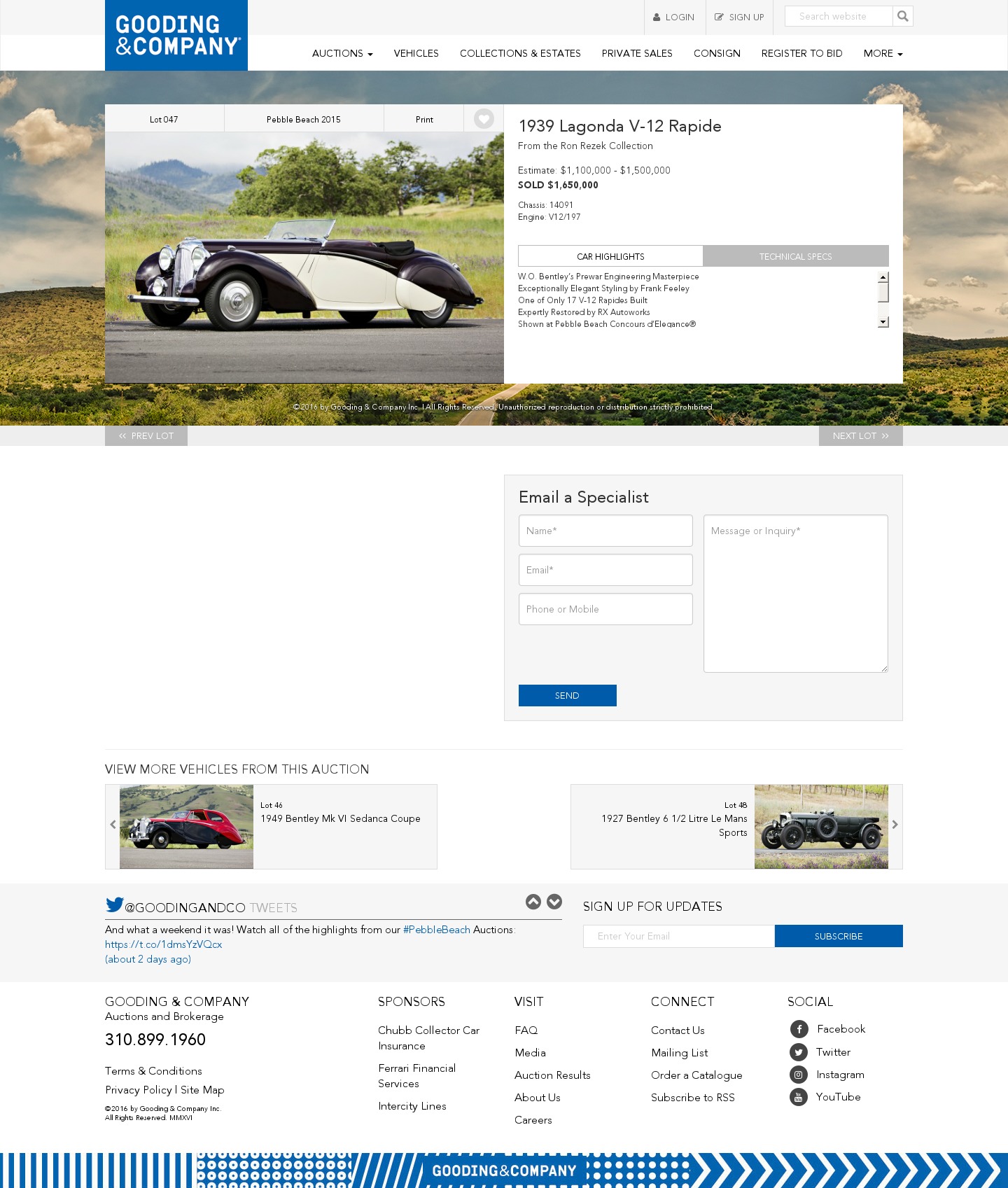
Task: Click the search magnifier icon
Action: 903,16
